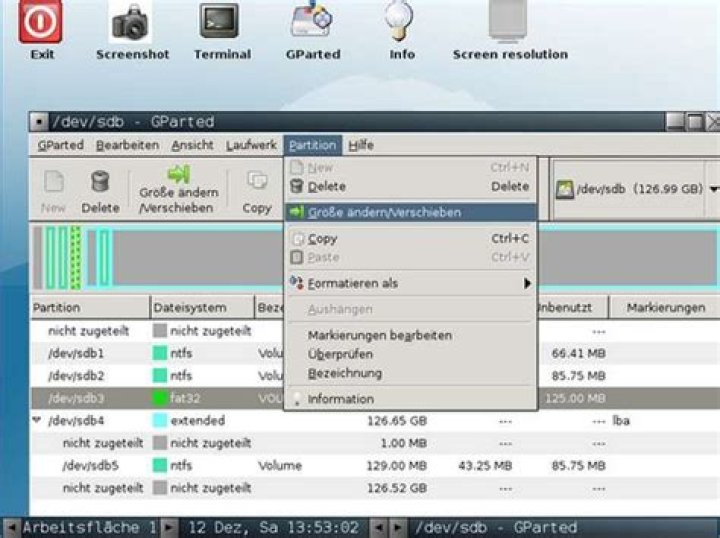Click the dotted green partition block in disk map

point(76,258)
